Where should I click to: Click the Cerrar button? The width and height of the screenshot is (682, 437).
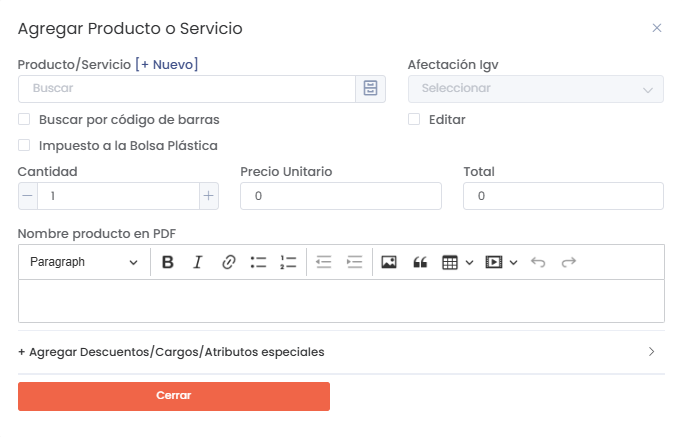[x=174, y=396]
